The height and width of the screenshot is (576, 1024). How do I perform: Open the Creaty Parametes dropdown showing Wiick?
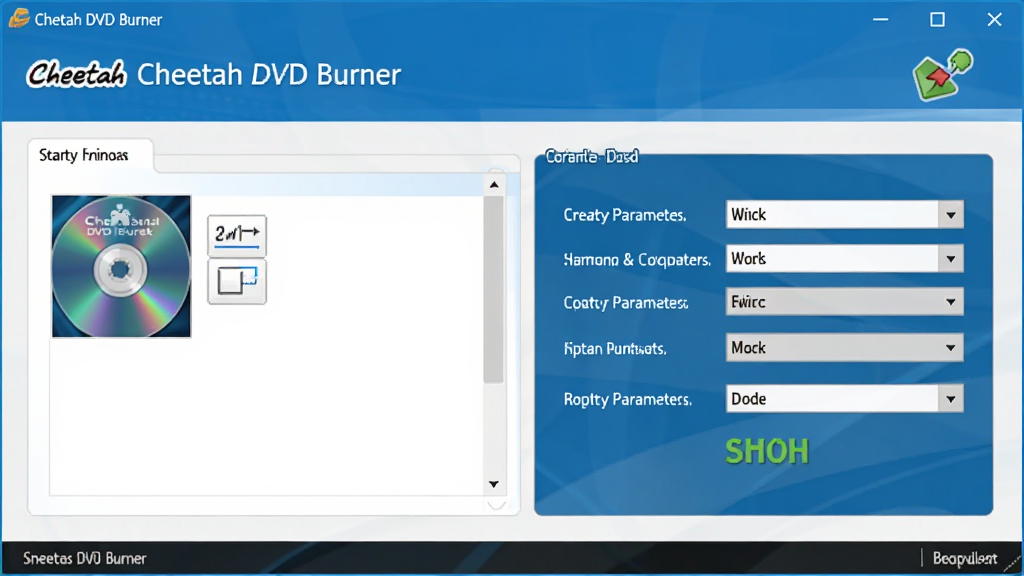click(x=844, y=214)
